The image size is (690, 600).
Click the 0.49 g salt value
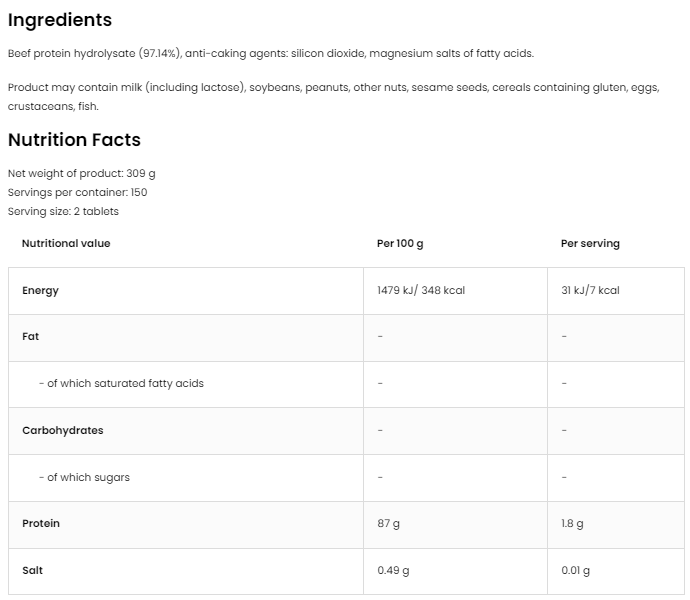coord(393,570)
